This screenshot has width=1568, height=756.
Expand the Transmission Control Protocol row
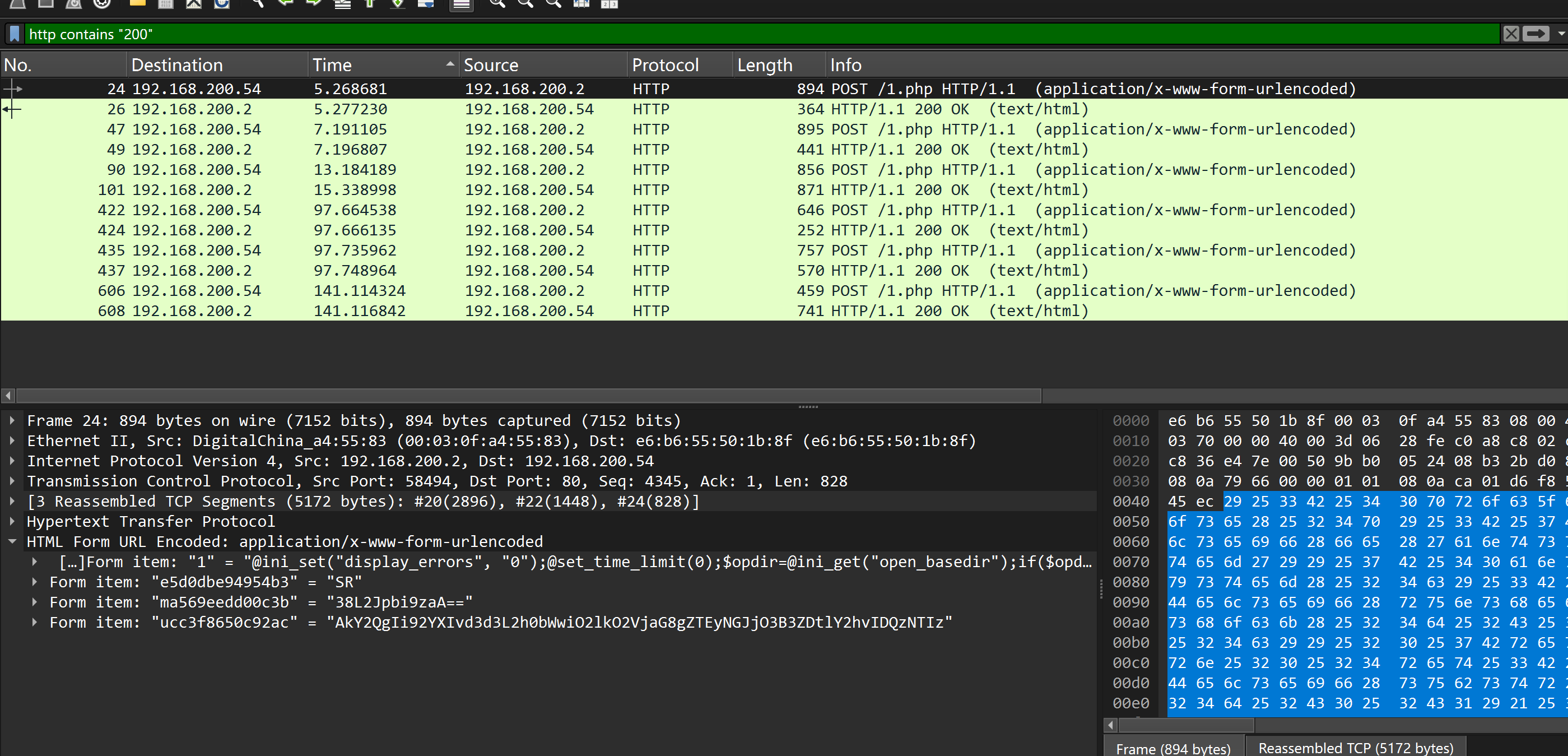point(12,481)
